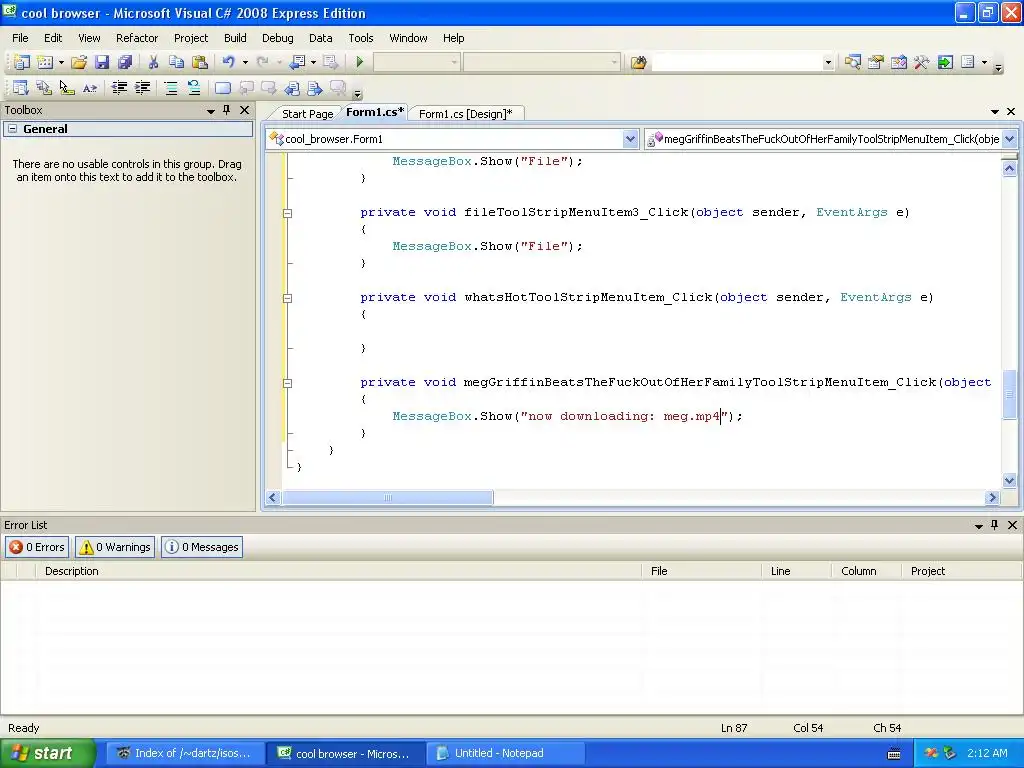Open the megGriffin member dropdown
The height and width of the screenshot is (768, 1024).
pos(1010,138)
